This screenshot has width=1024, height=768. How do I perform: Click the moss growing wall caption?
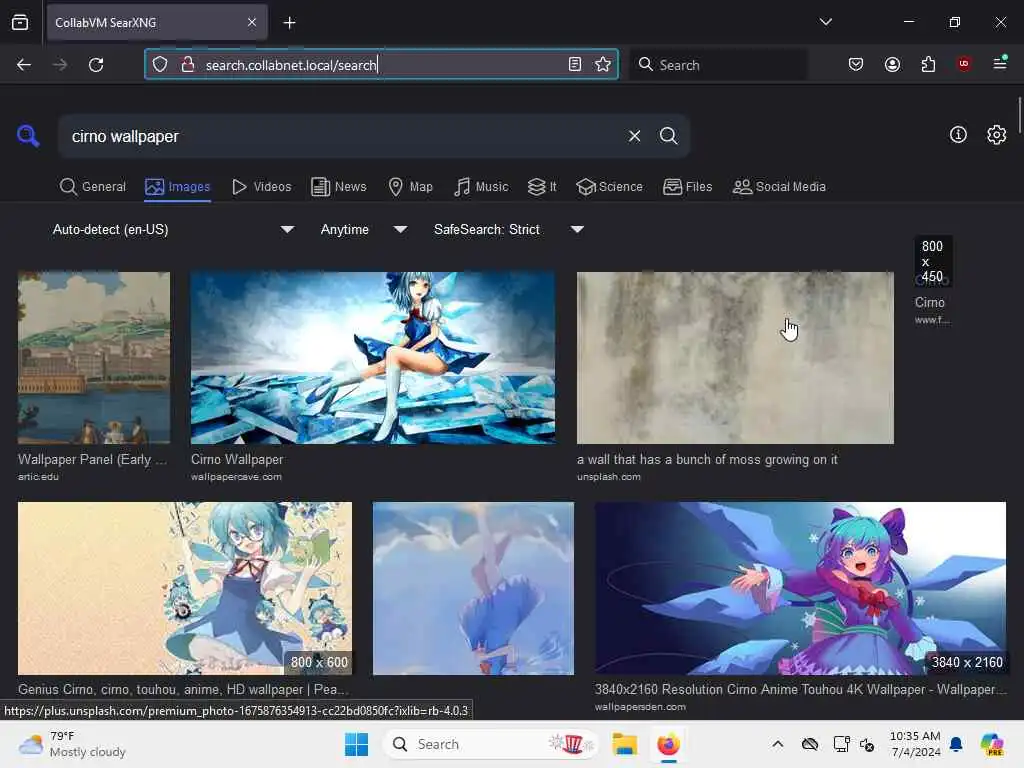pos(707,459)
